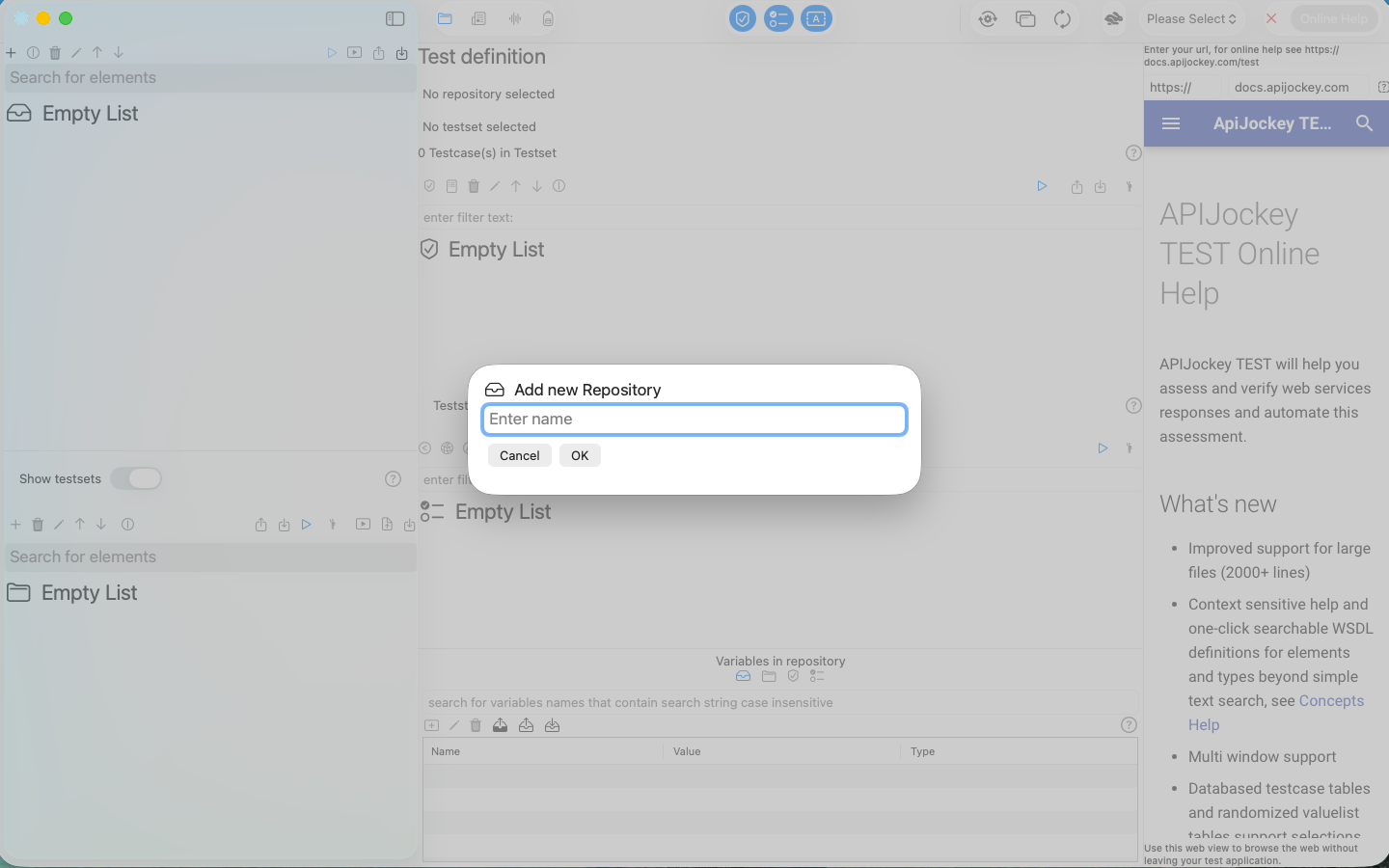Toggle the sidebar panel icon in window titlebar

click(x=395, y=18)
